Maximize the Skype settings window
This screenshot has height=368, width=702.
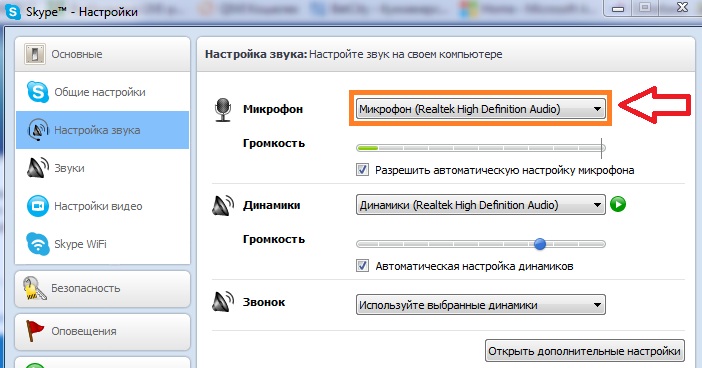coord(645,8)
